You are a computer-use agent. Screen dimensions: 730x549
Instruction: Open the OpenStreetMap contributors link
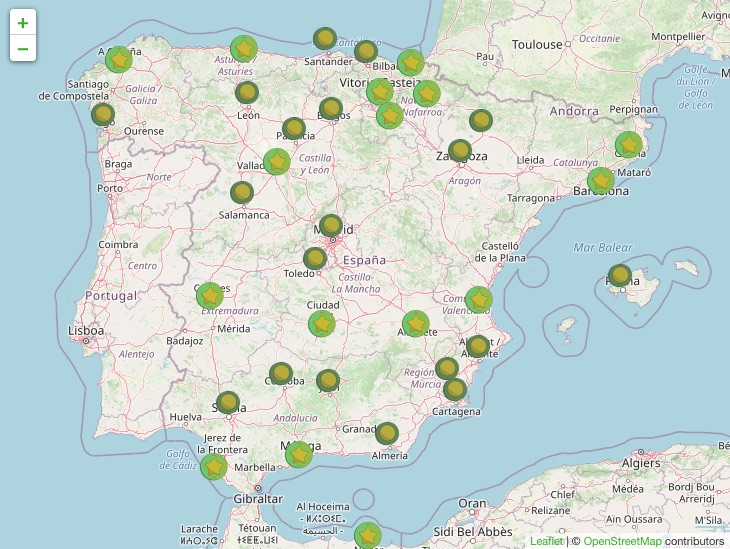(624, 541)
